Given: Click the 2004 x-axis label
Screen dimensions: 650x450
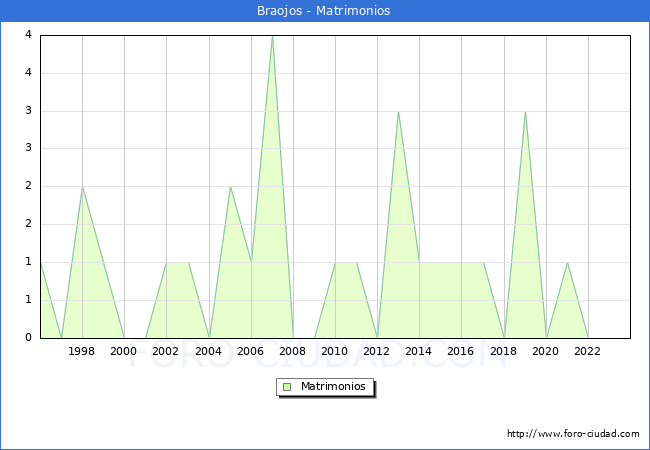Looking at the screenshot, I should (x=208, y=351).
